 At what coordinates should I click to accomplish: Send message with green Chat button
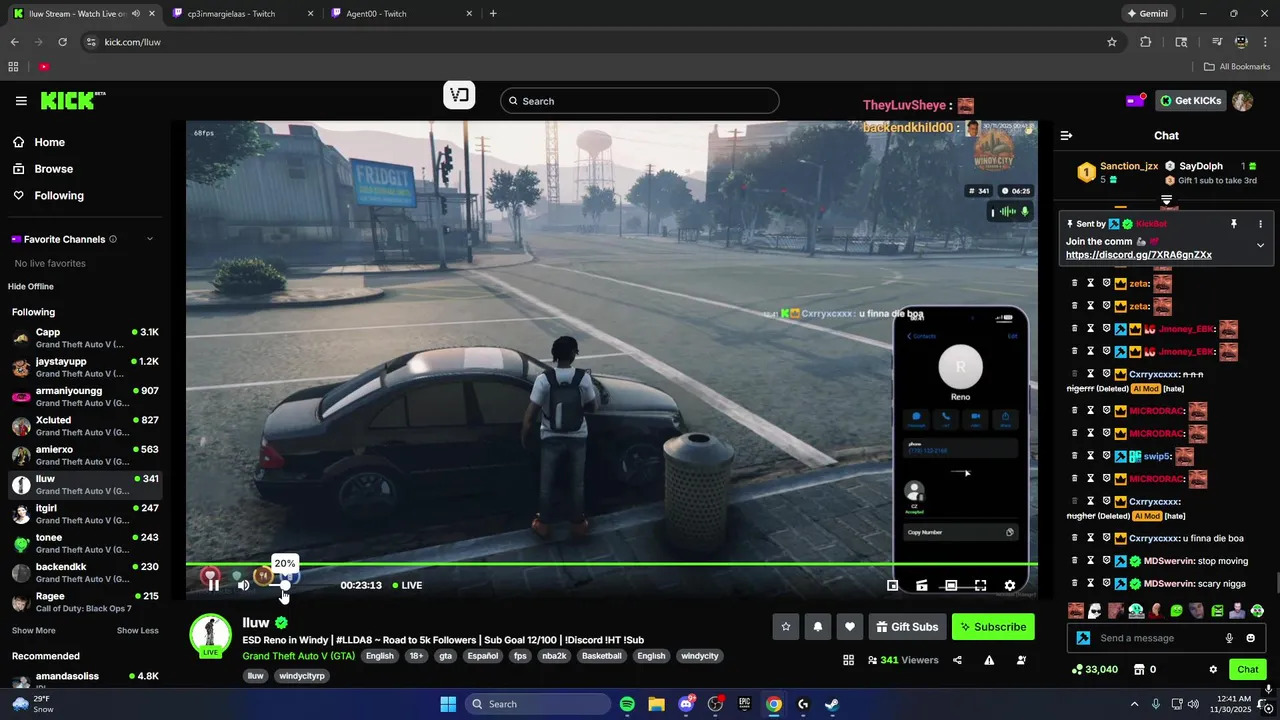[1248, 669]
